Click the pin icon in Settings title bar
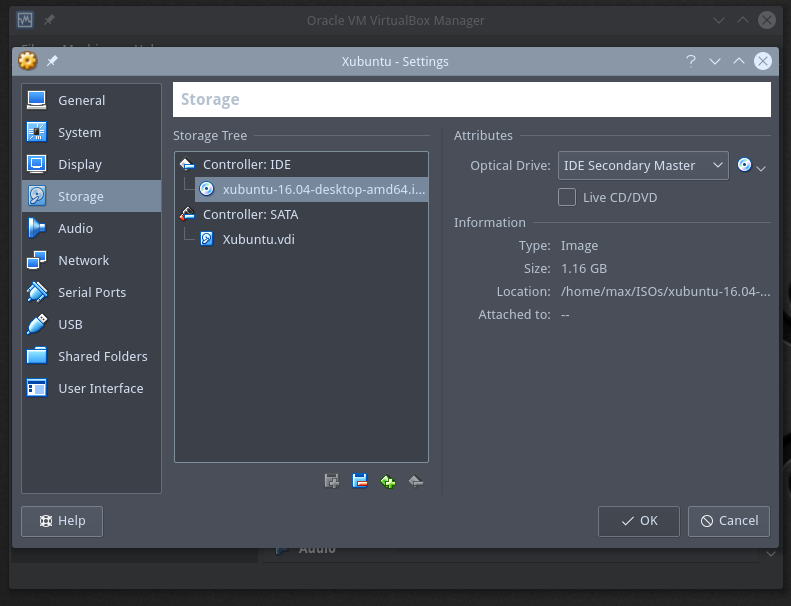 52,61
